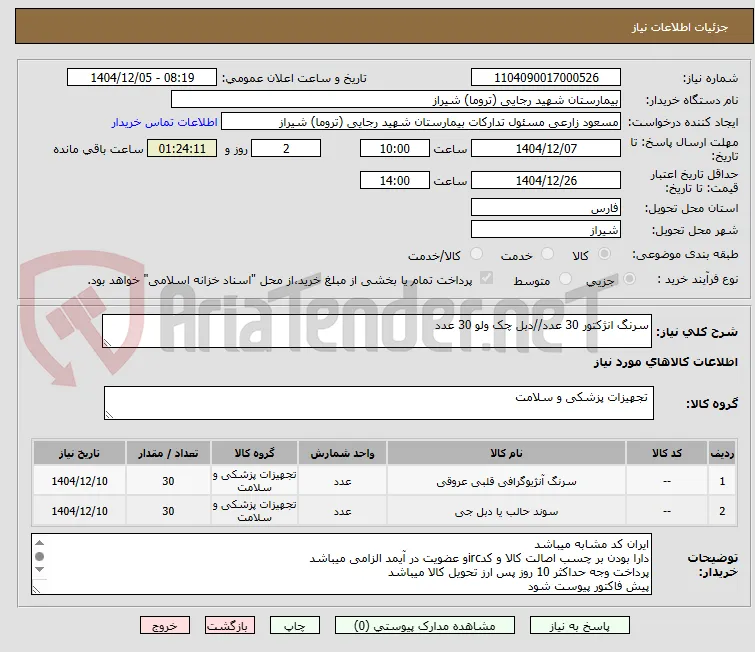The image size is (755, 652).
Task: Click delivery province field فارس
Action: click(546, 208)
